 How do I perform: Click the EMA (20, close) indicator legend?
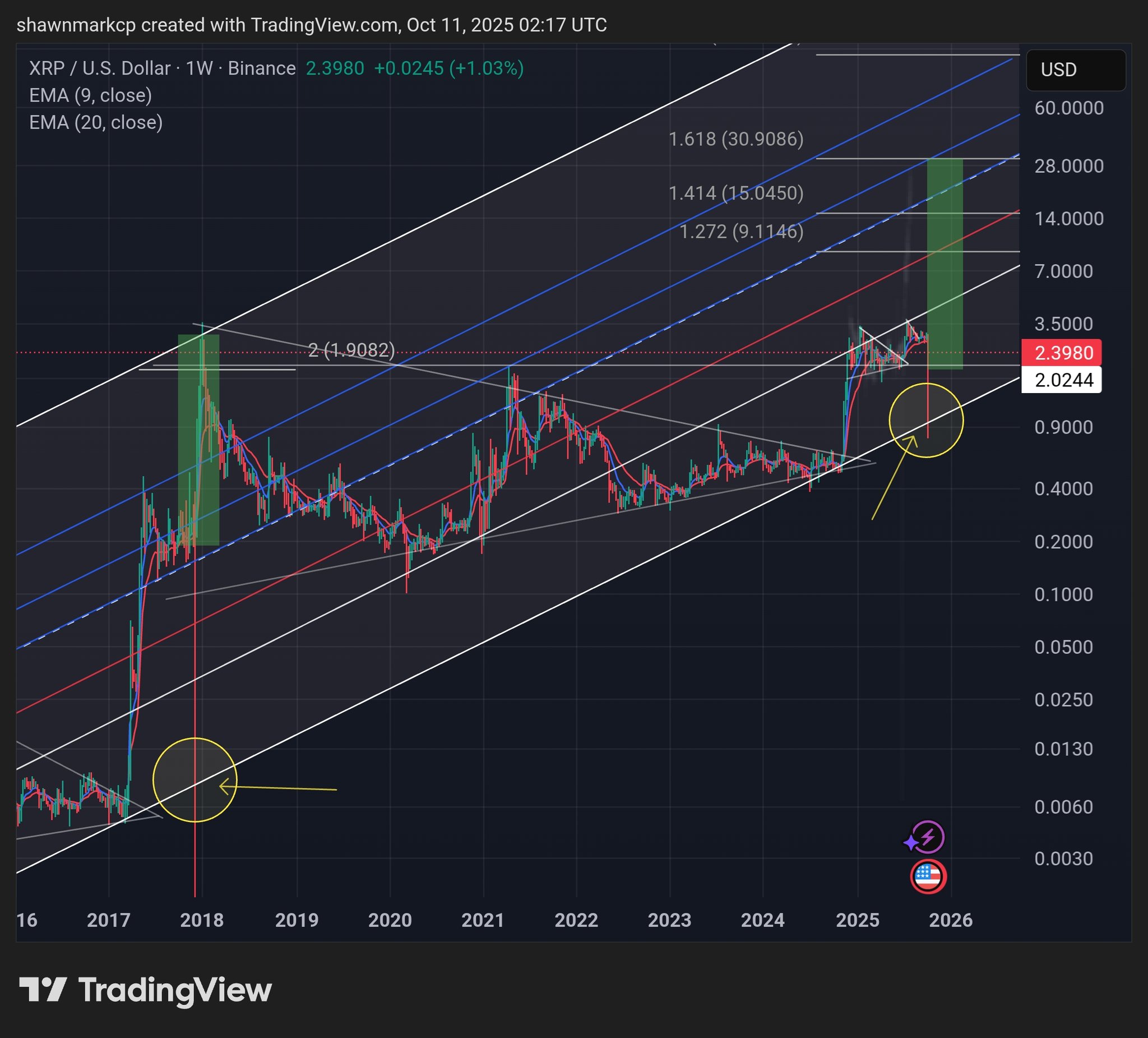click(96, 122)
